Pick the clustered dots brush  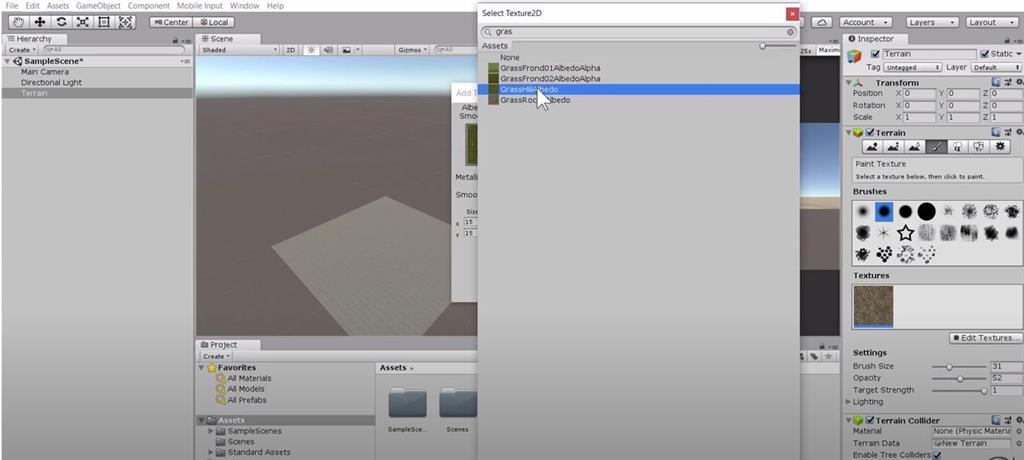(x=884, y=254)
